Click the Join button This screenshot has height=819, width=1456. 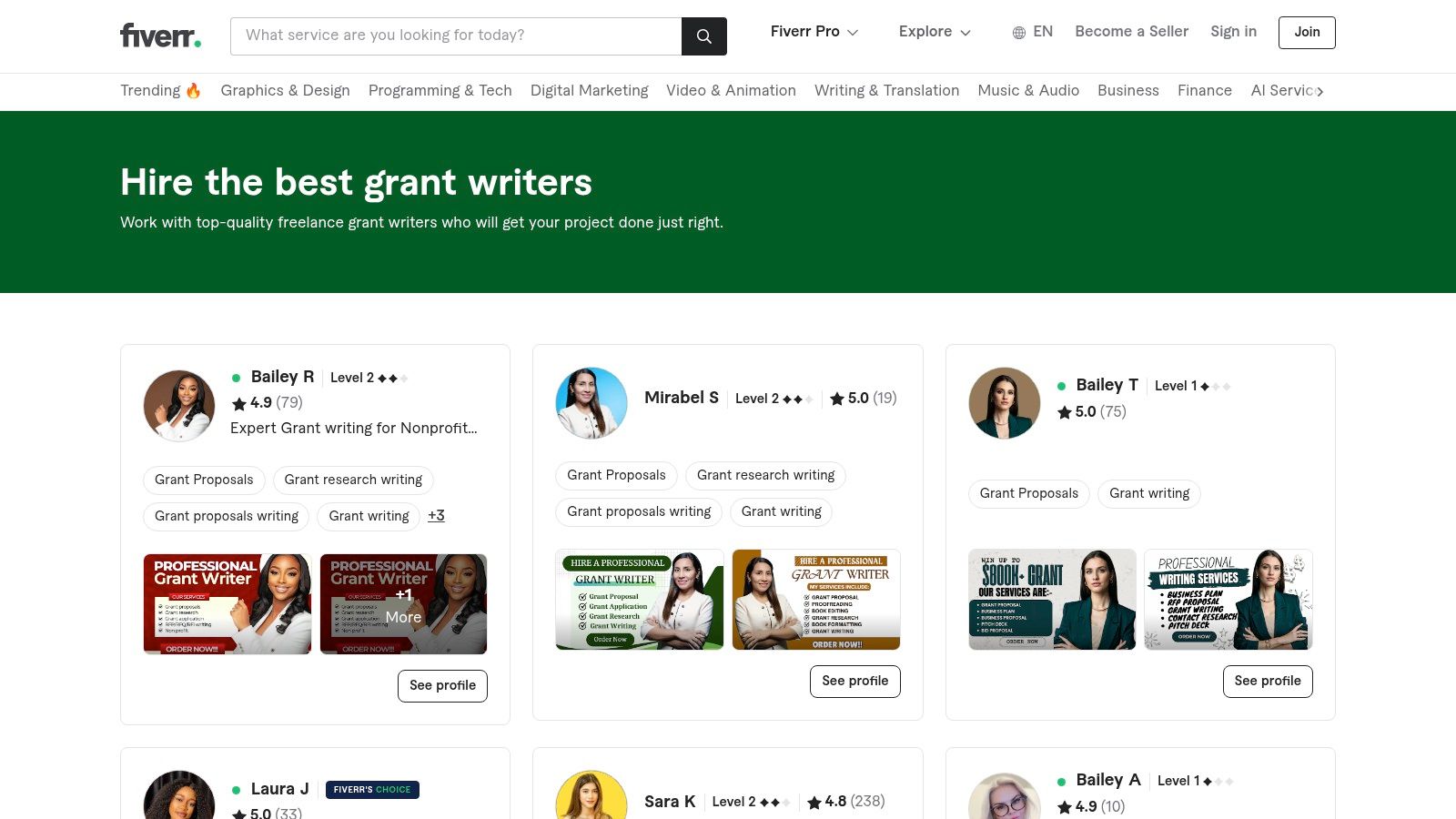pyautogui.click(x=1307, y=32)
